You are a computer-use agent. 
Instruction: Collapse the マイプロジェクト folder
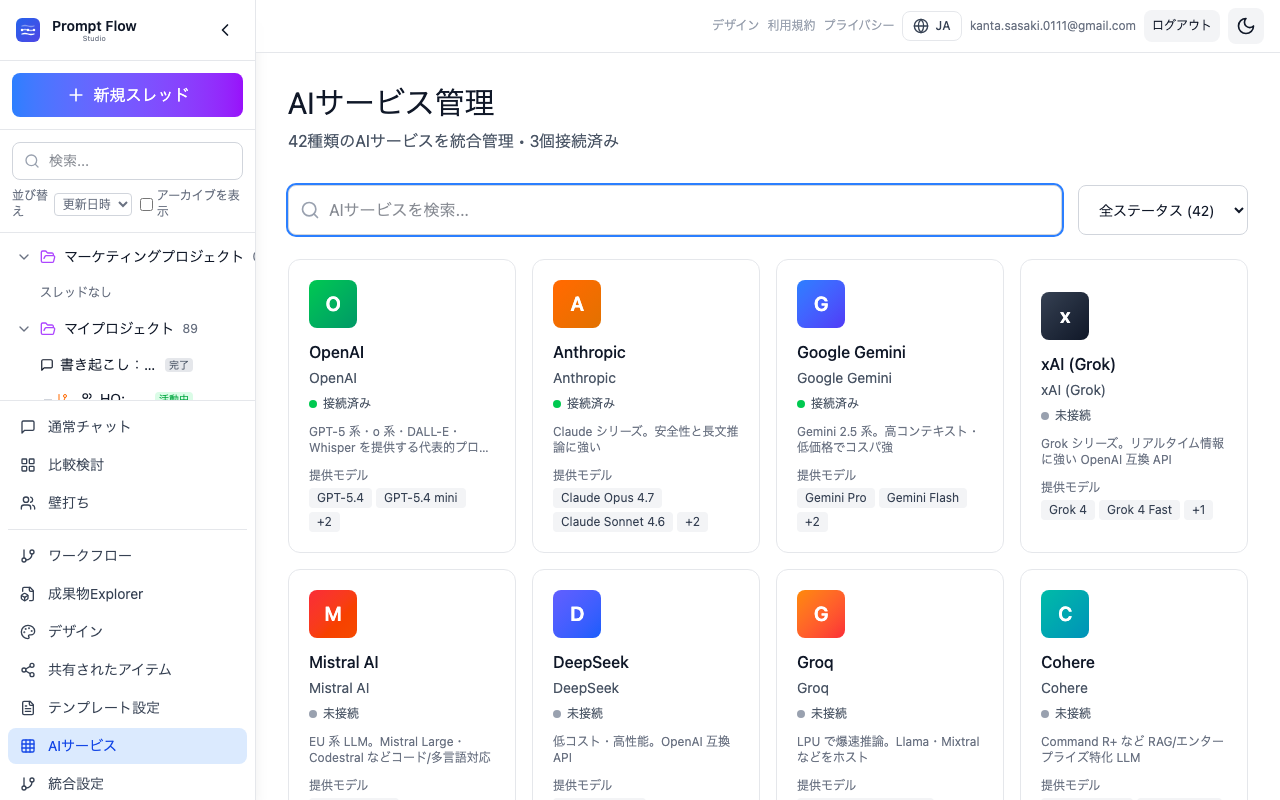point(24,329)
